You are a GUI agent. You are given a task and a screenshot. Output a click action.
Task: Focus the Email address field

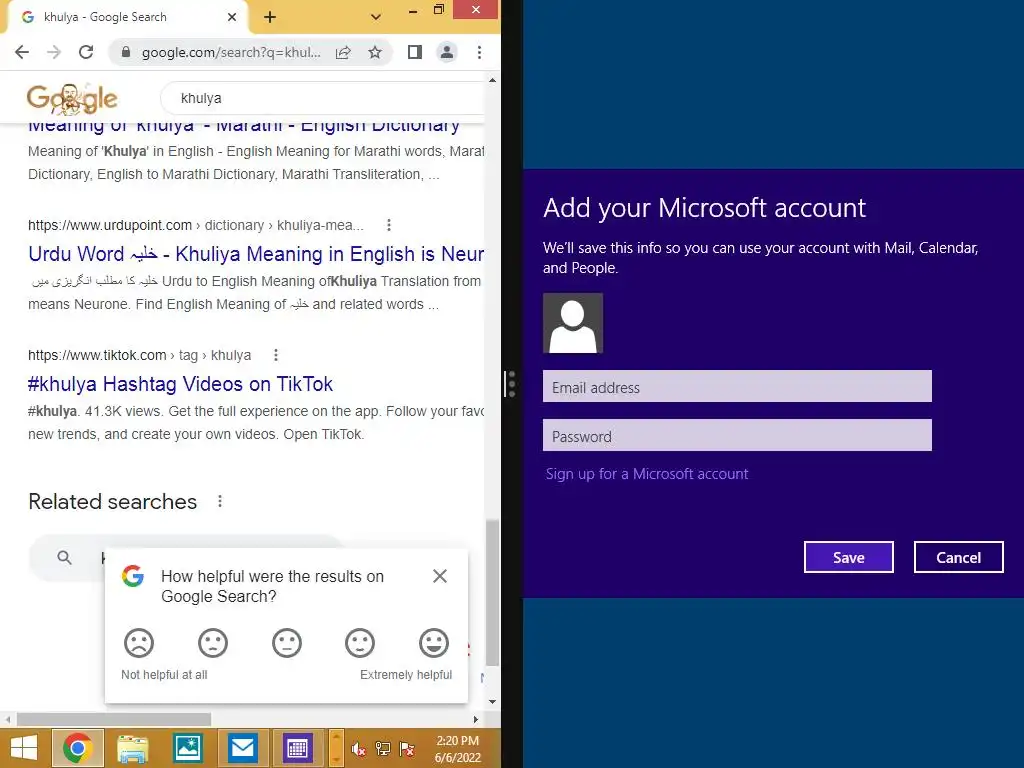tap(737, 387)
